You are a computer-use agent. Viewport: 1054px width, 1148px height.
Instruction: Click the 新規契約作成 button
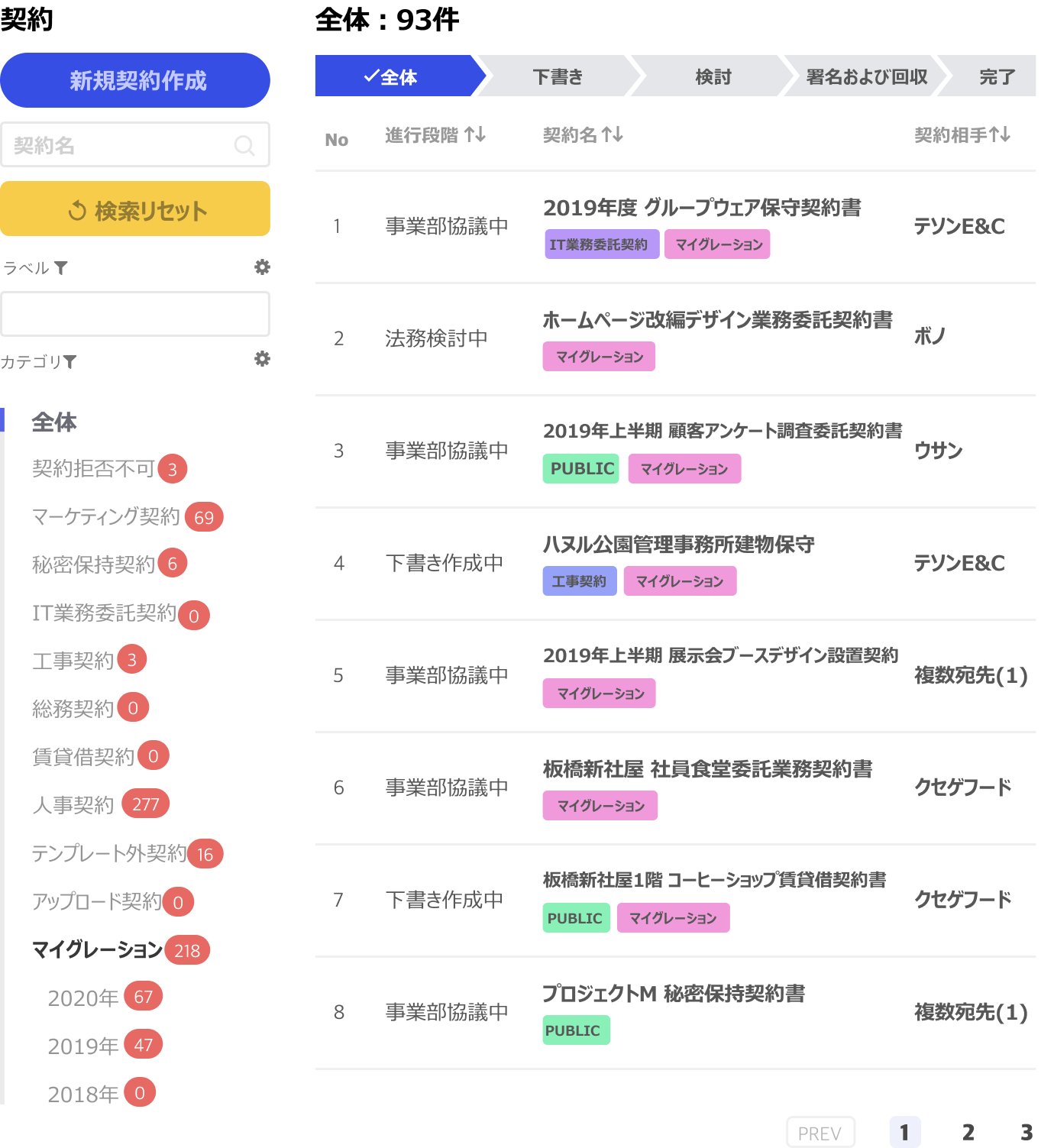coord(135,79)
